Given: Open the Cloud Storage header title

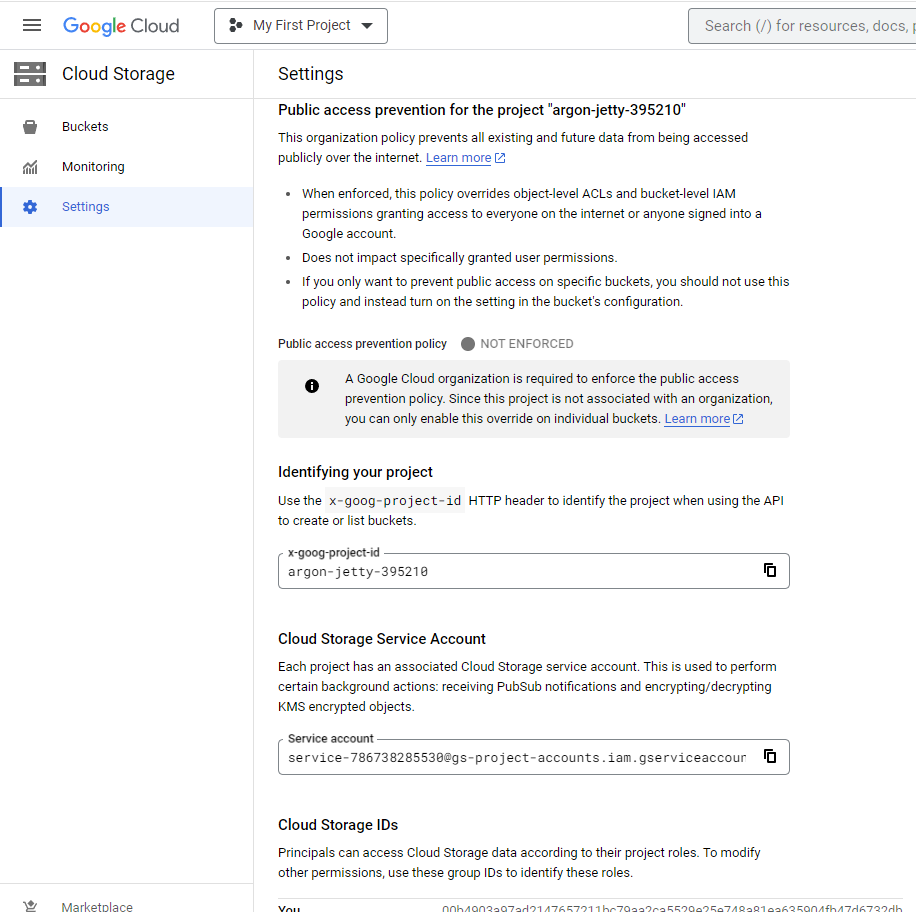Looking at the screenshot, I should click(118, 74).
